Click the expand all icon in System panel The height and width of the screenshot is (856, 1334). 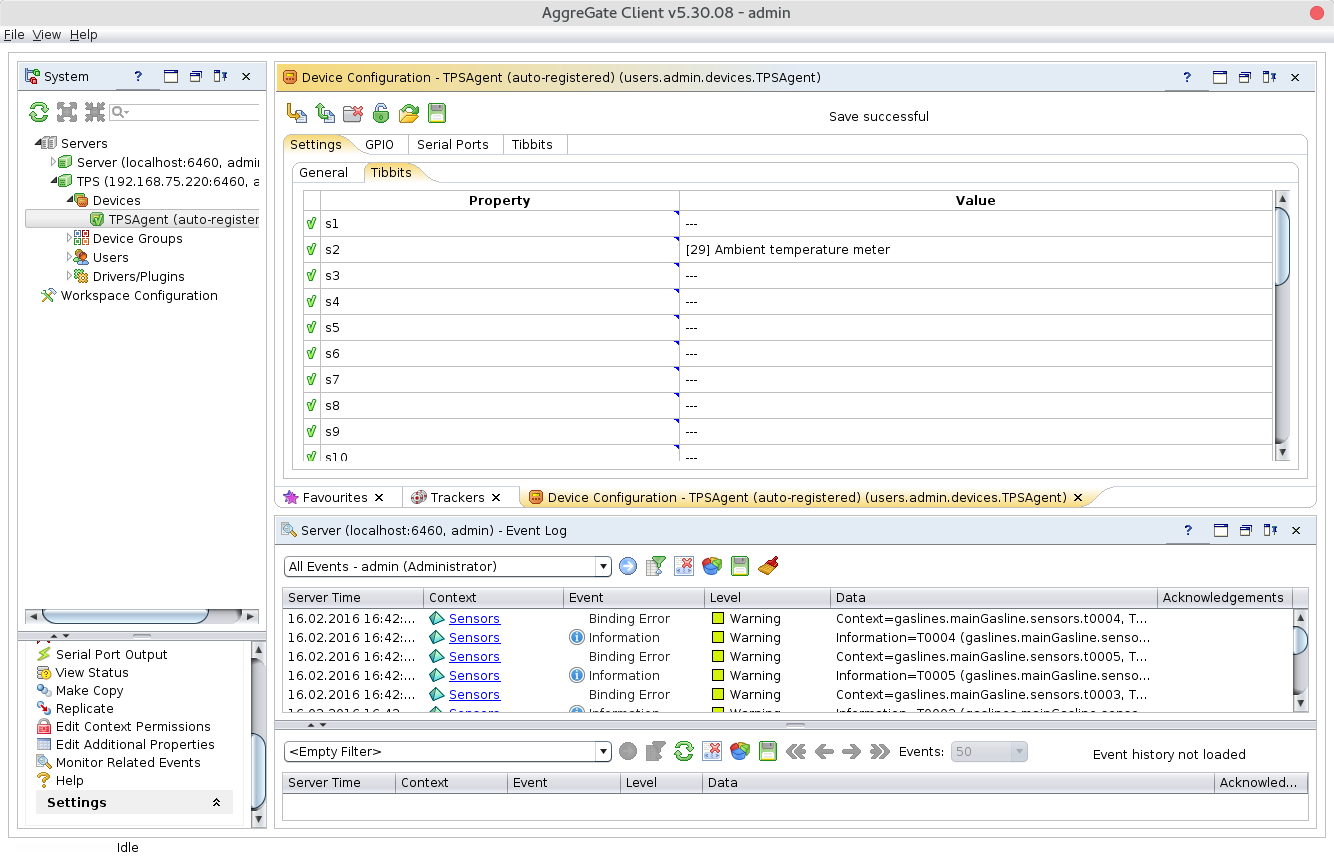66,112
